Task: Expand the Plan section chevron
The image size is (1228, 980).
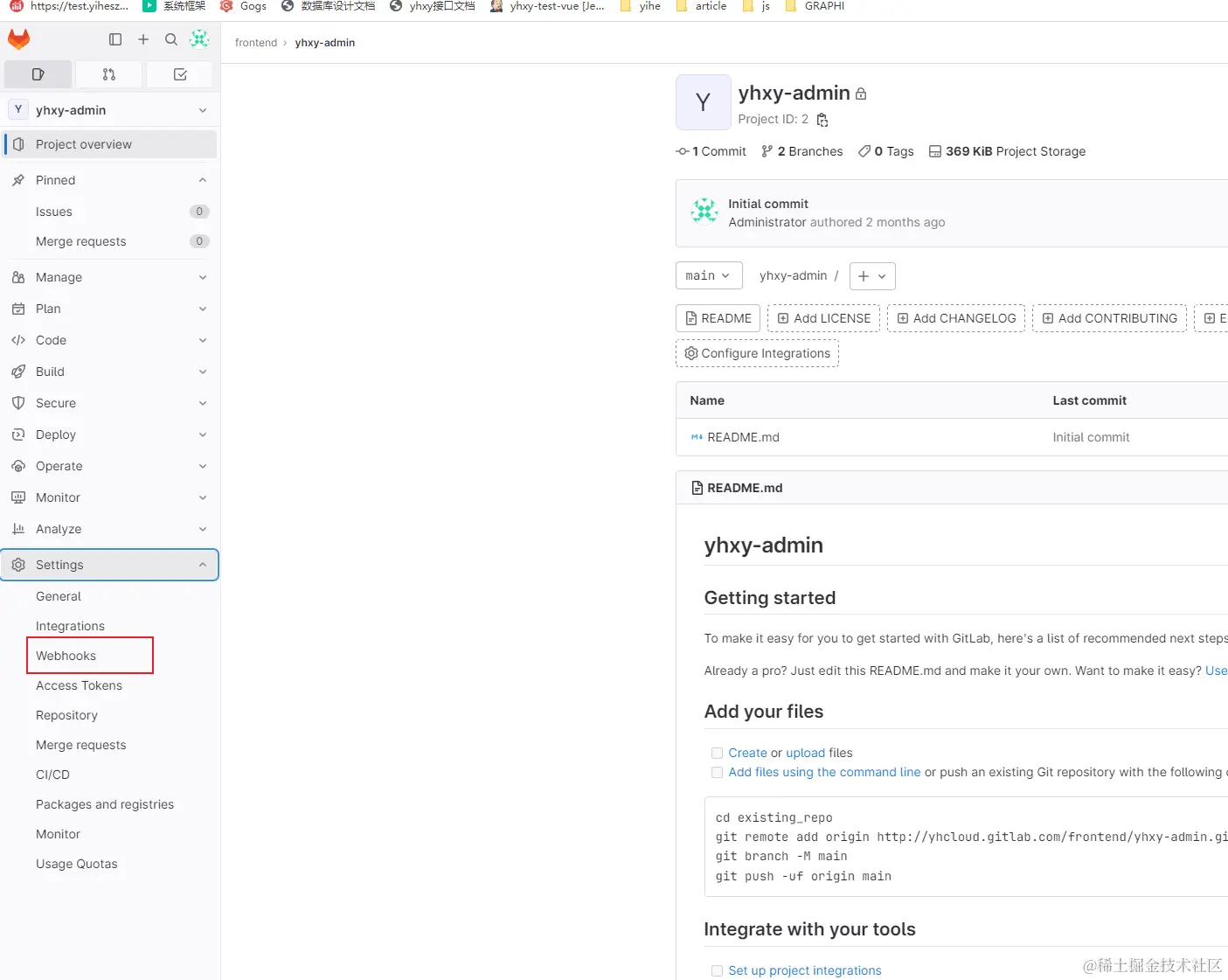Action: coord(203,309)
